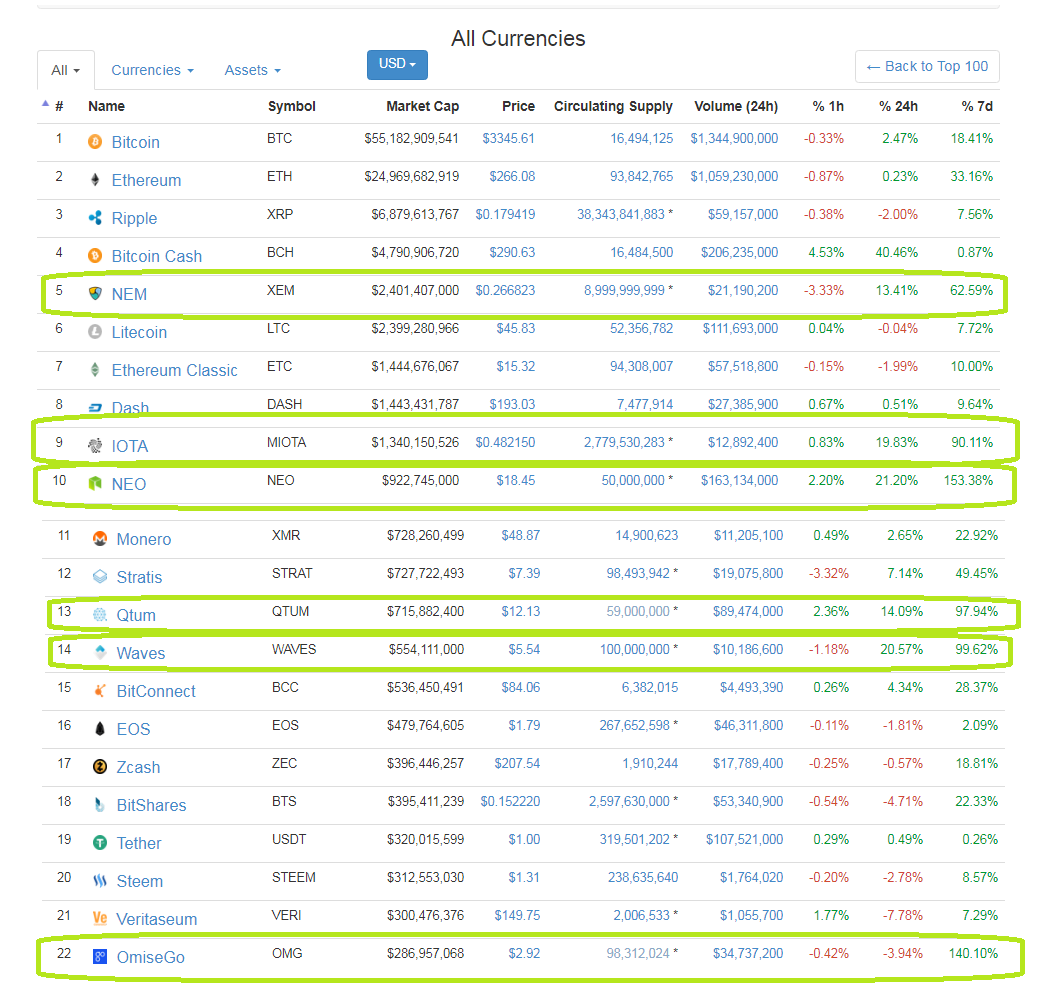Screen dimensions: 1039x997
Task: Click Bitcoin volume $1,344,900,000
Action: tap(734, 138)
